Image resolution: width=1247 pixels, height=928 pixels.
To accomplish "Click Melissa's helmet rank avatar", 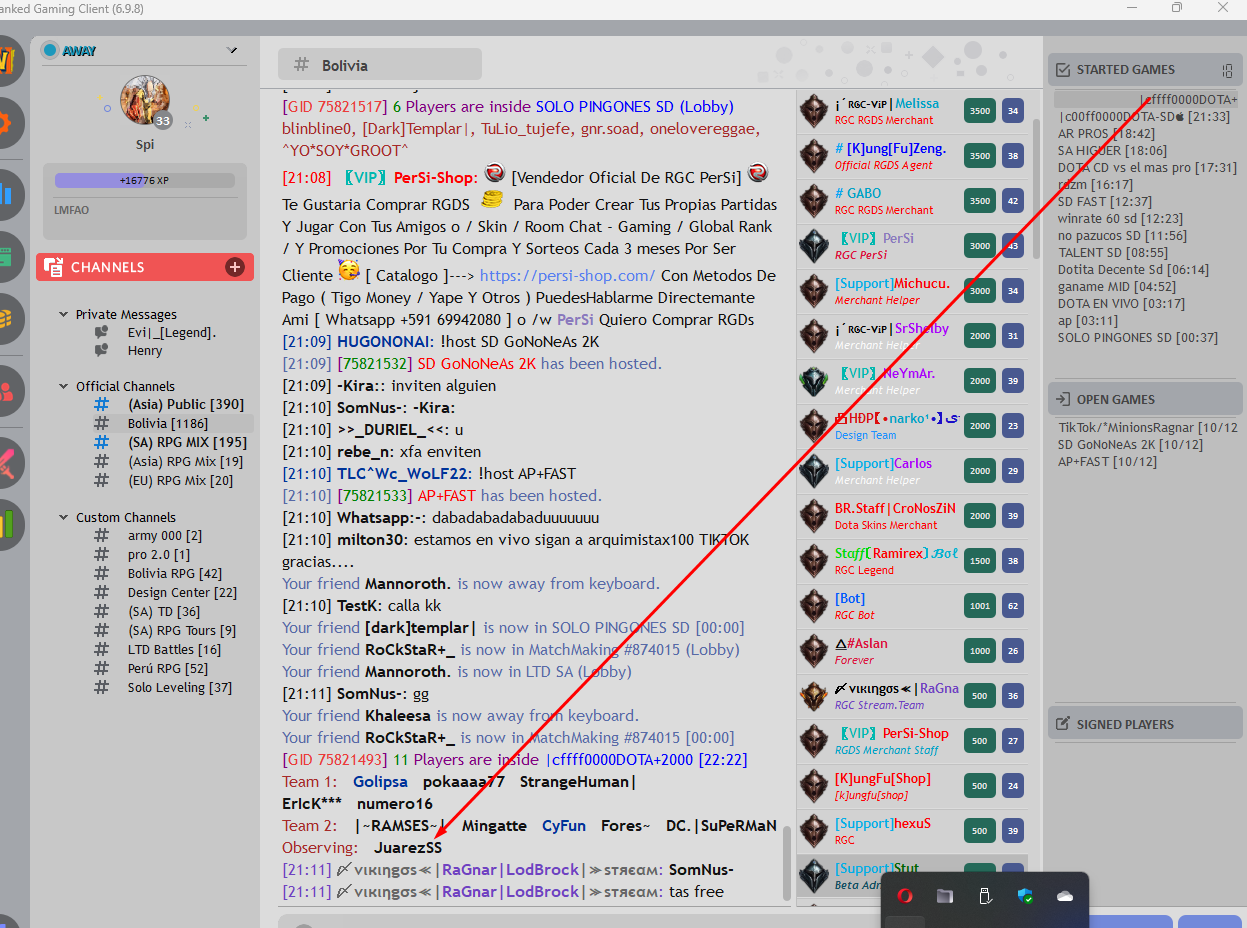I will click(814, 111).
